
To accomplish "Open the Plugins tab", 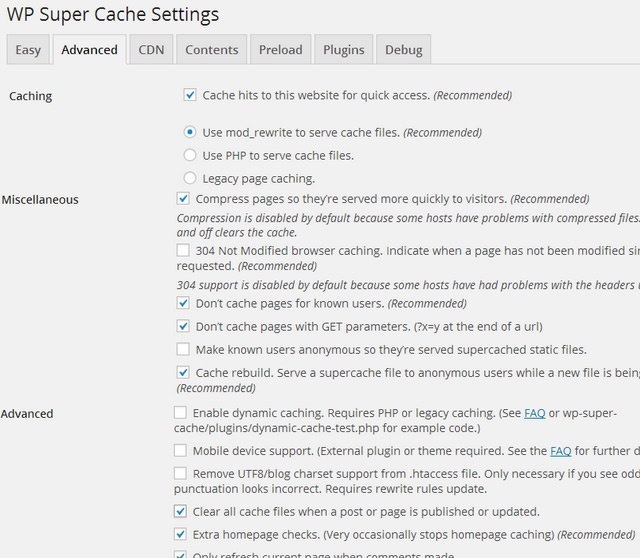I will 344,49.
